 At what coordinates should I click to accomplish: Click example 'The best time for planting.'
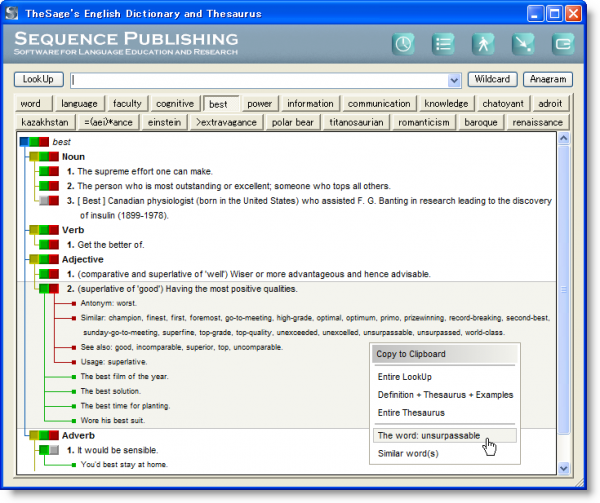pos(125,406)
